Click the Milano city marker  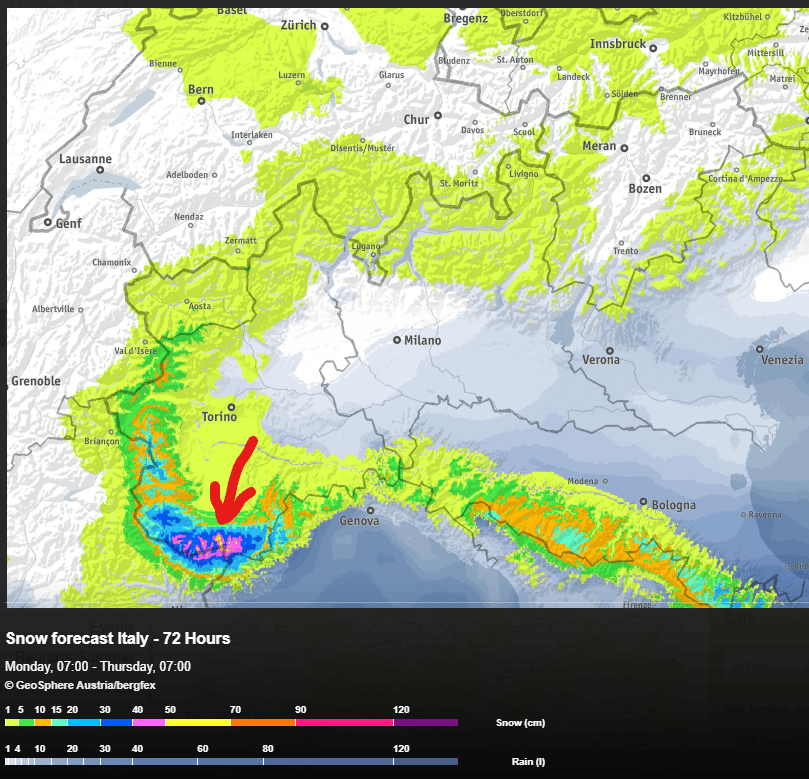coord(397,340)
